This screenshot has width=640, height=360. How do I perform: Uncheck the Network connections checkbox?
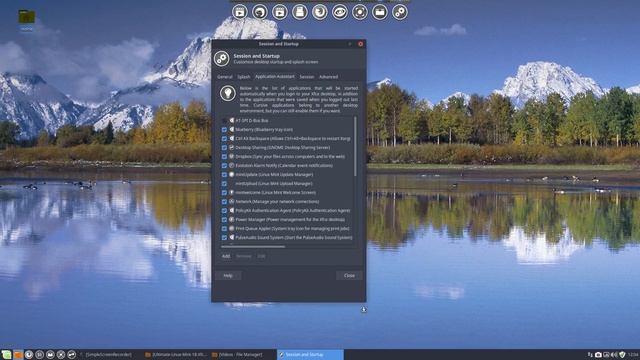(x=224, y=202)
